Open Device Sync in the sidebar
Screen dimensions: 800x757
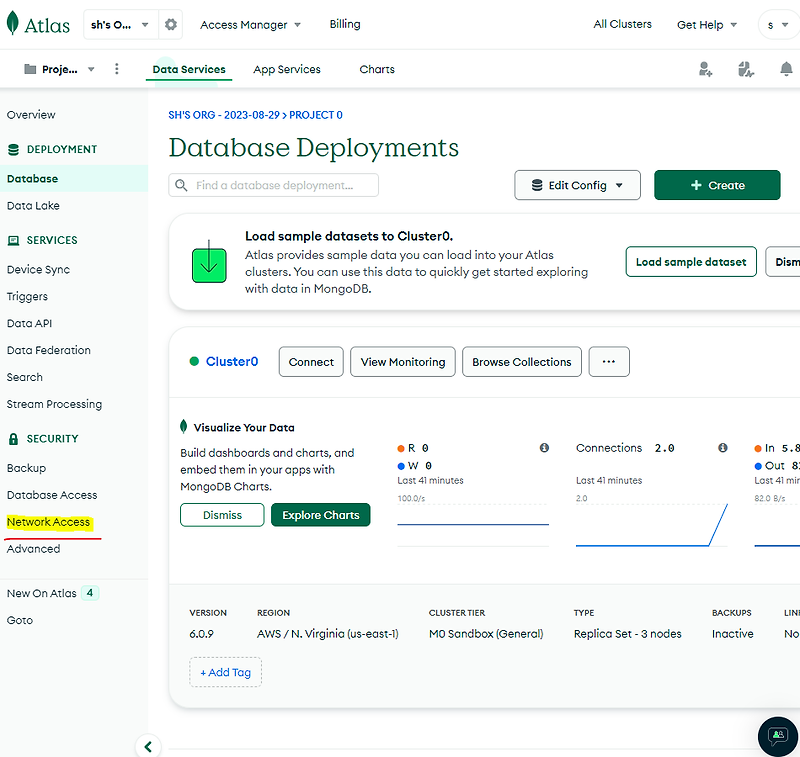[38, 269]
